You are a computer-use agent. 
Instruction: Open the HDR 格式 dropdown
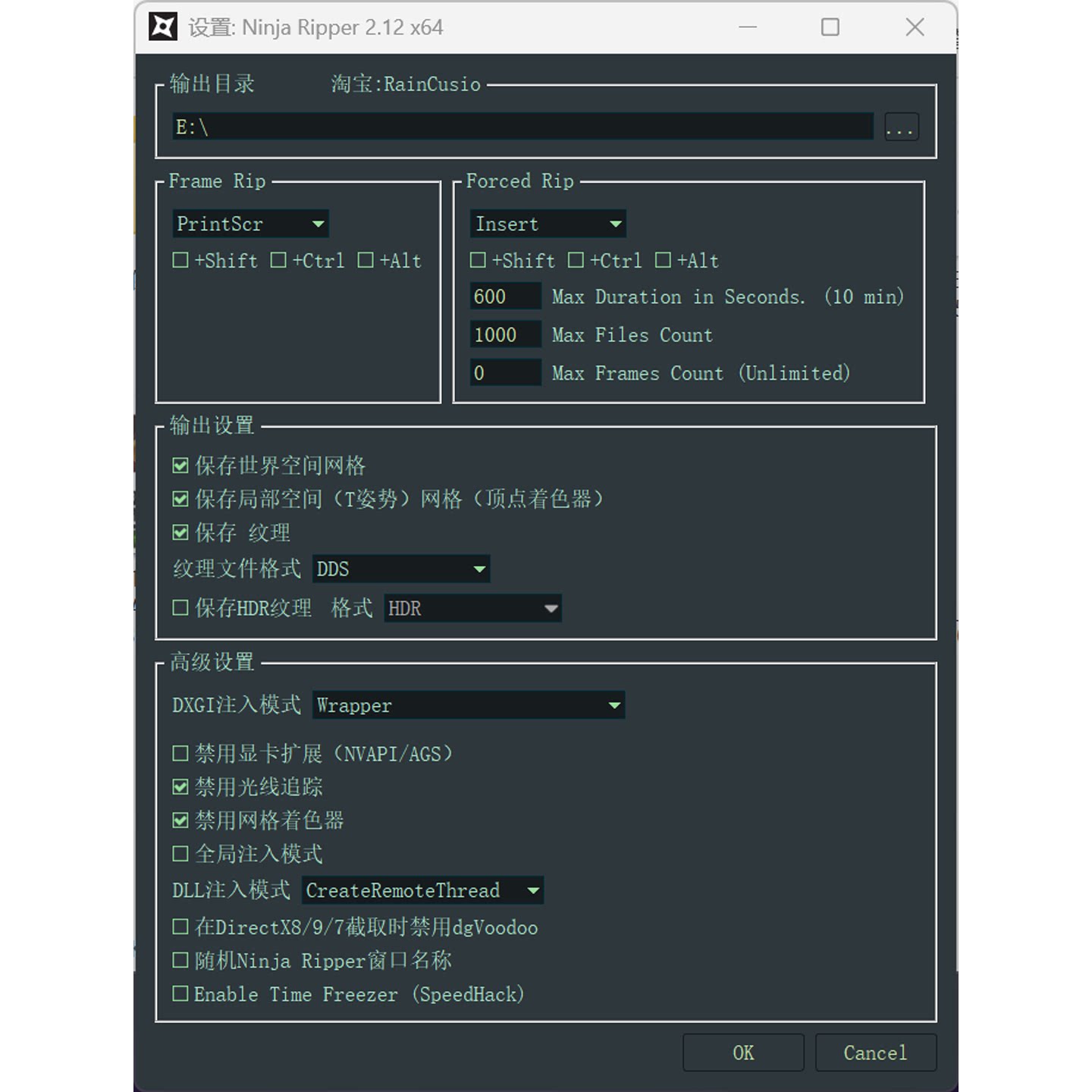pyautogui.click(x=472, y=608)
